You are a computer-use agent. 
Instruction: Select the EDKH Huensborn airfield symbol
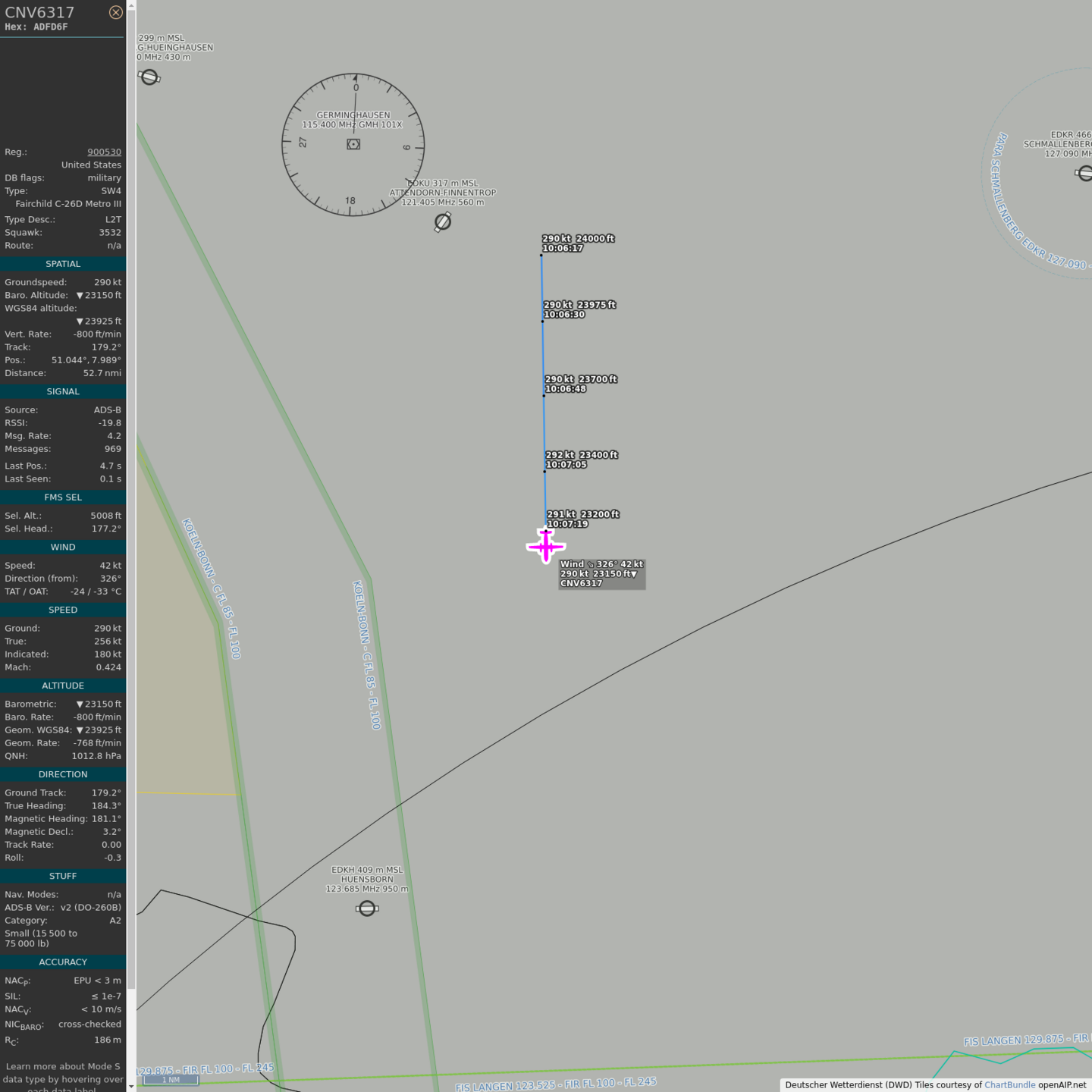[367, 908]
